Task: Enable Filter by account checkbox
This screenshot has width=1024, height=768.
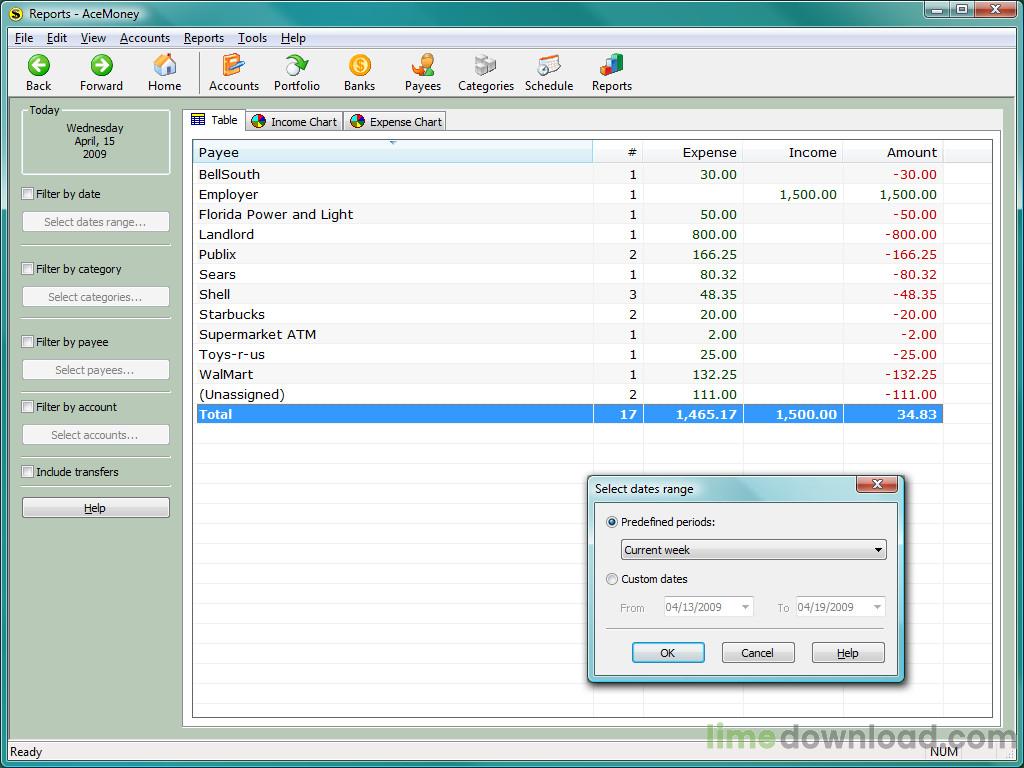Action: click(27, 407)
